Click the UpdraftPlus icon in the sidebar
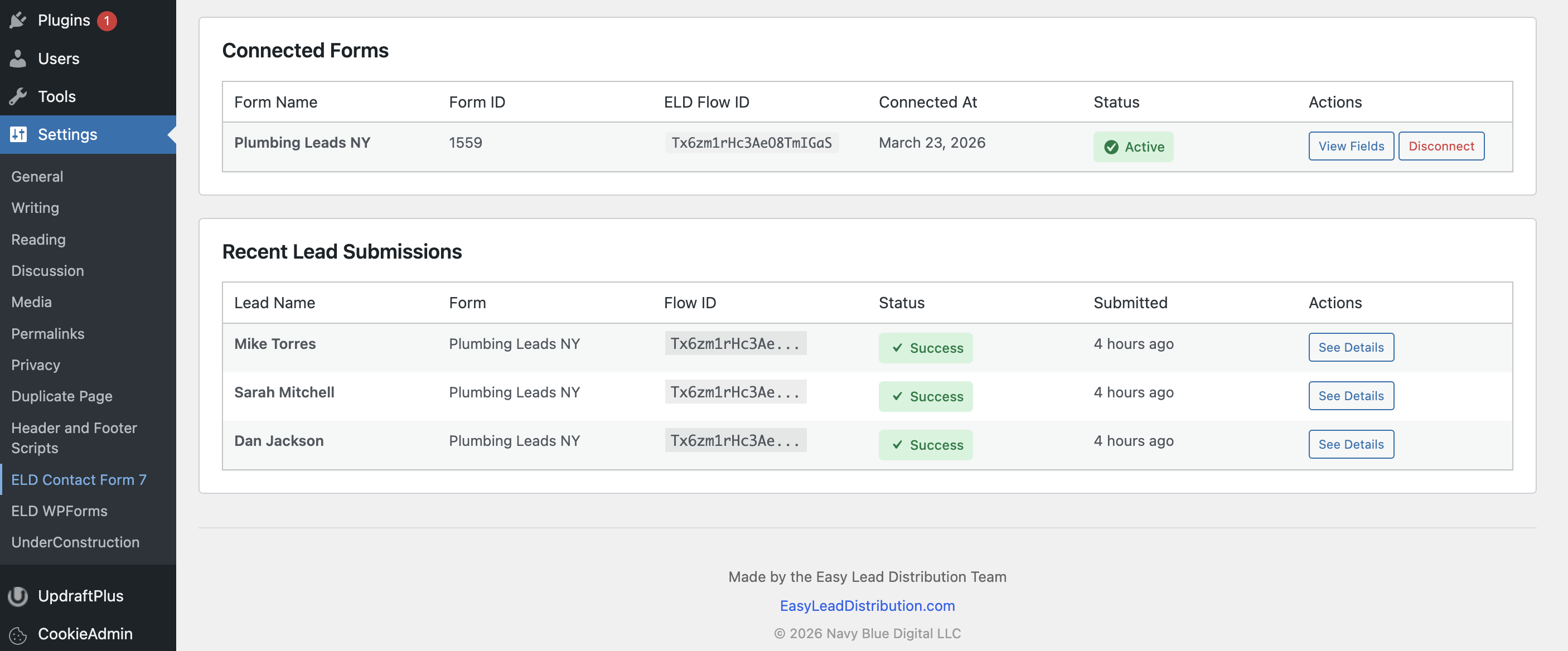This screenshot has width=1568, height=651. click(x=18, y=596)
